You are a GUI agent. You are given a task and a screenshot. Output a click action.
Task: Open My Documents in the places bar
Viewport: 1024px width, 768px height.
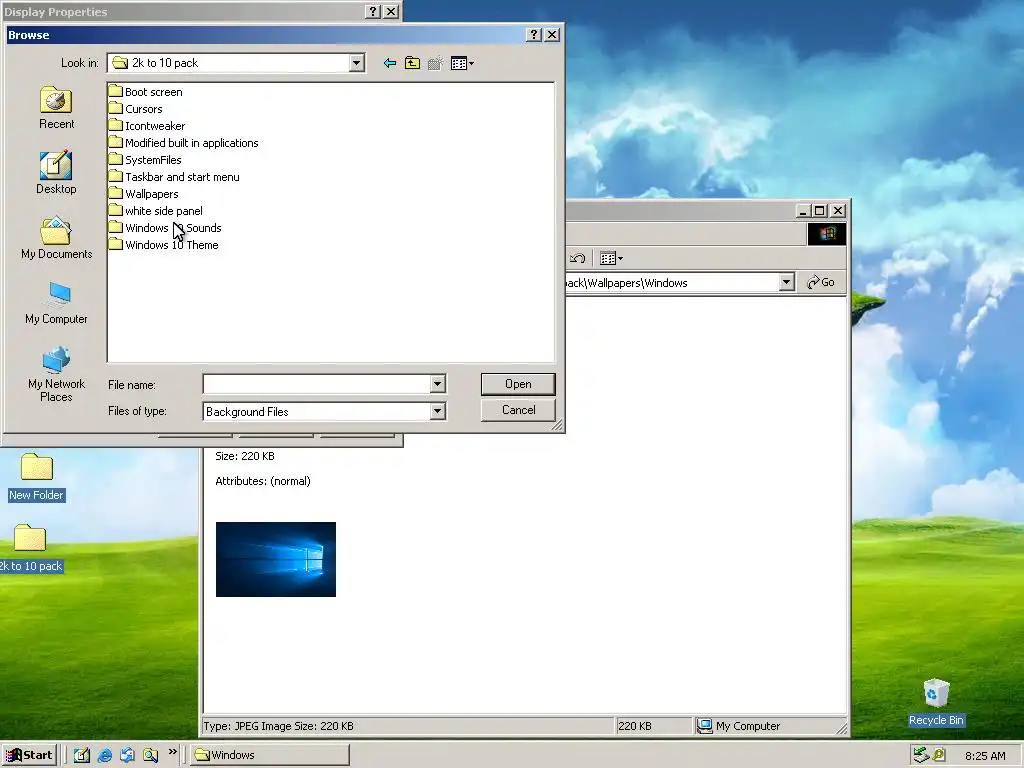[x=56, y=238]
